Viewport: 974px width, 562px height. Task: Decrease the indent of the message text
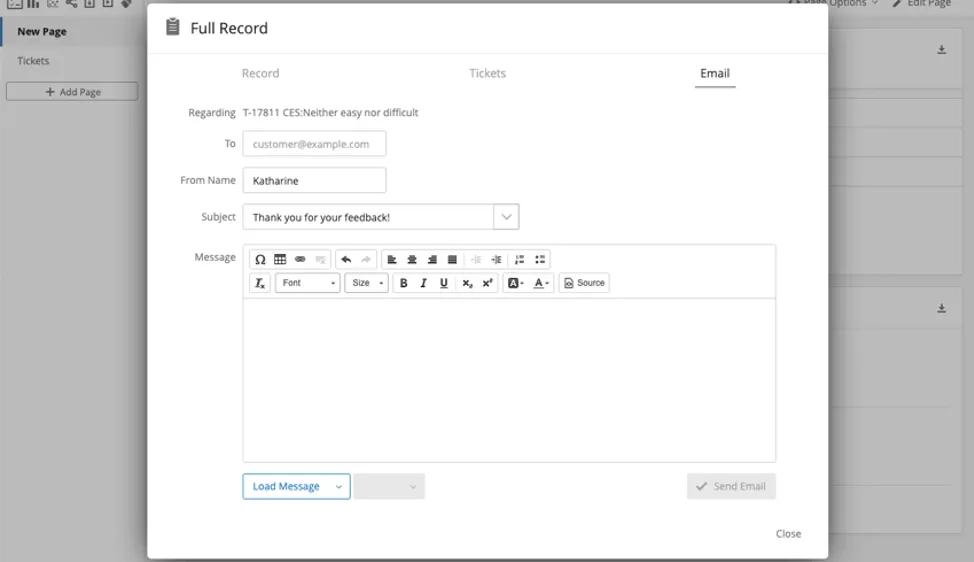point(476,260)
